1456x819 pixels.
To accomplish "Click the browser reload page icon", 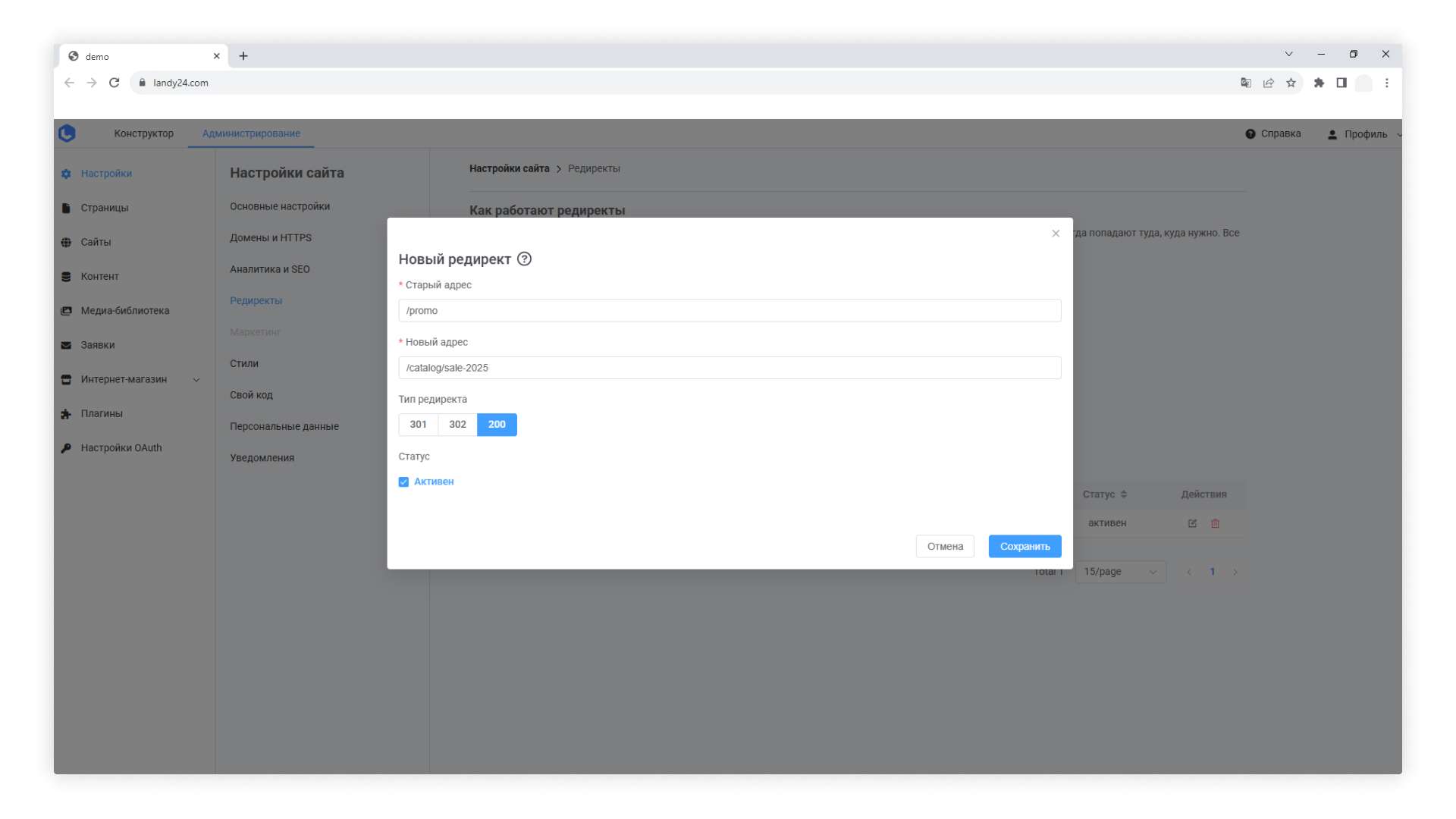I will (114, 83).
